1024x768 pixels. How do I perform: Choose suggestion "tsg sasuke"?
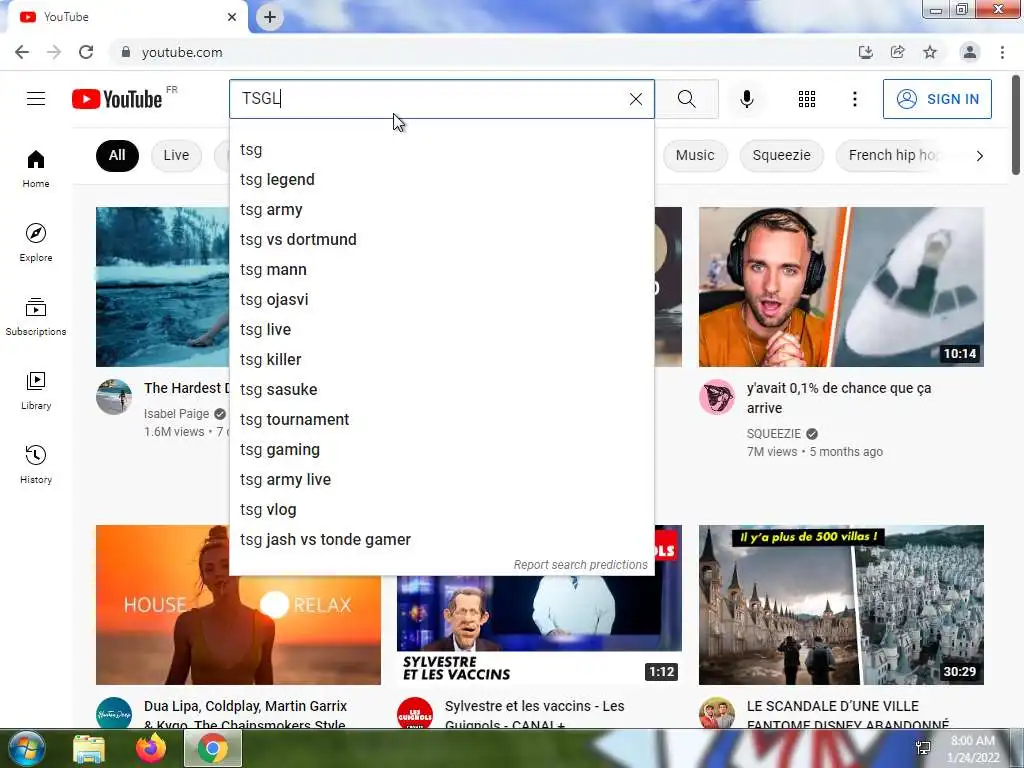pos(441,390)
